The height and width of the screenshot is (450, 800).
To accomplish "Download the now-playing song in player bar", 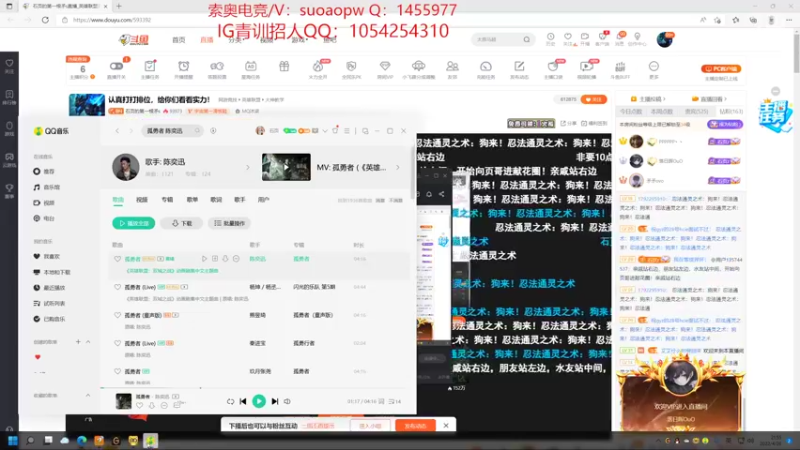I will pos(152,406).
